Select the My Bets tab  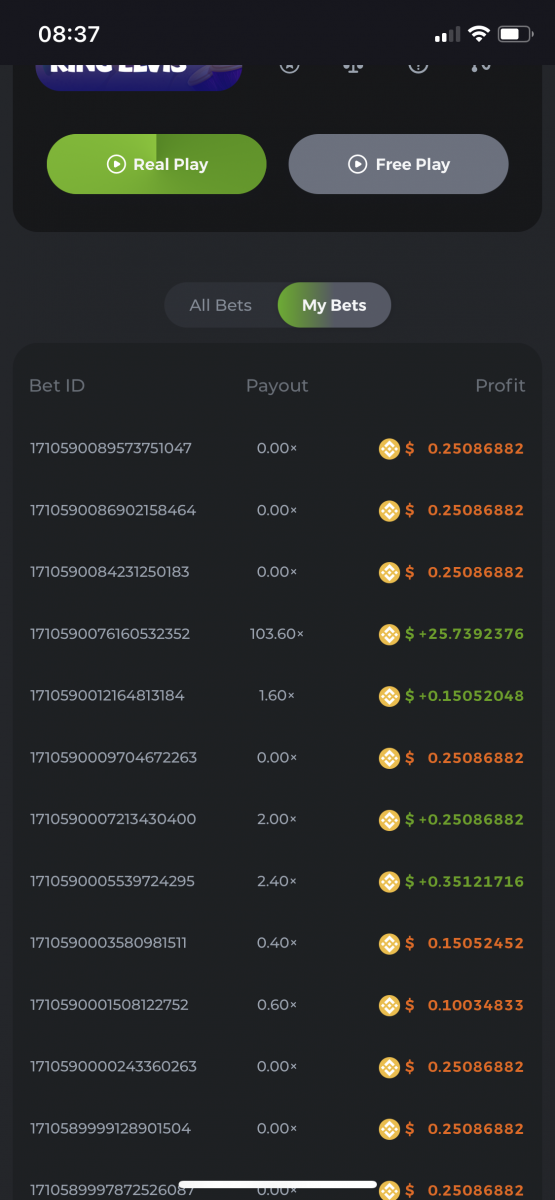click(334, 305)
